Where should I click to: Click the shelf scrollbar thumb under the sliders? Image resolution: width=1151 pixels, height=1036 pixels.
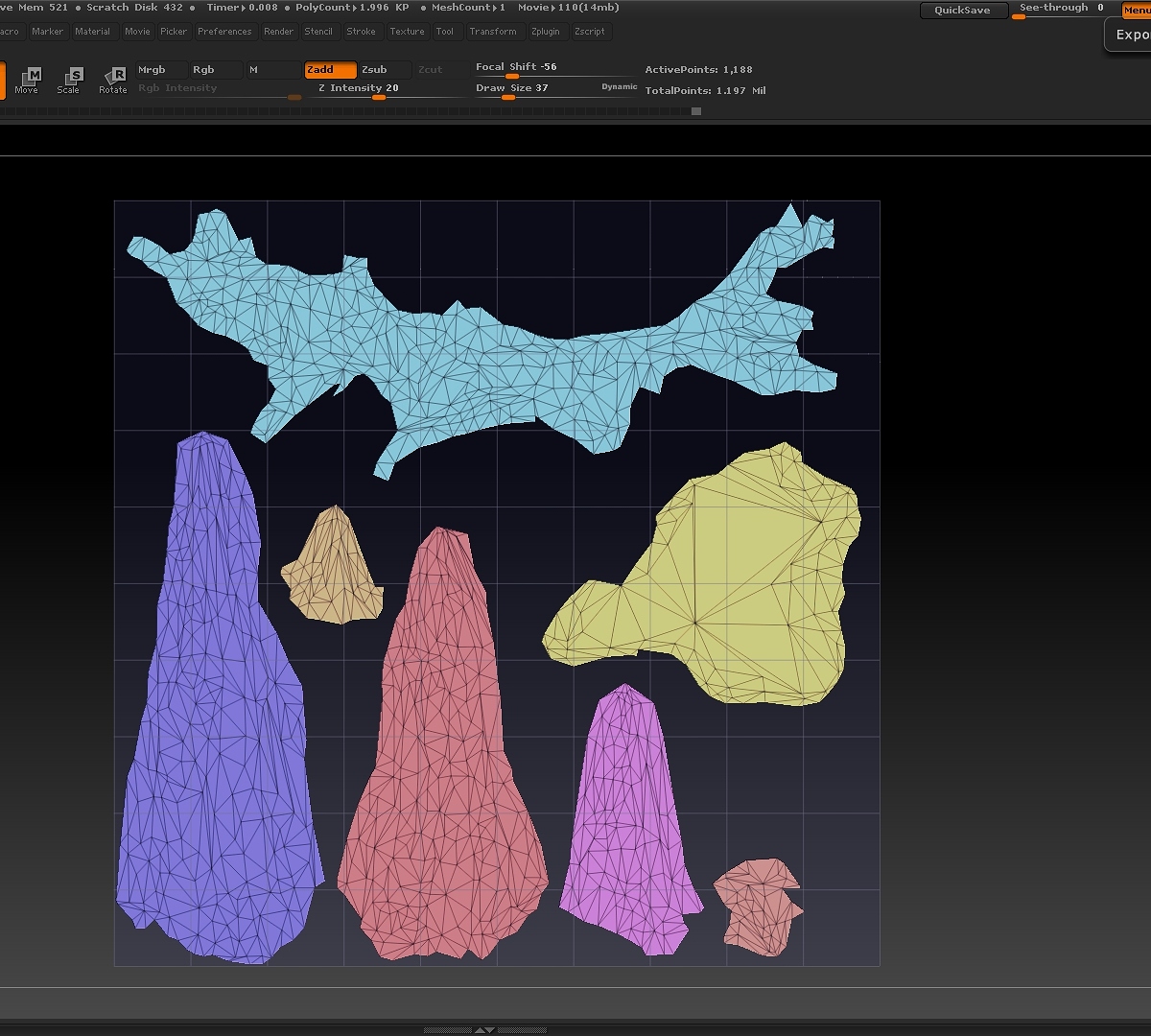[696, 111]
